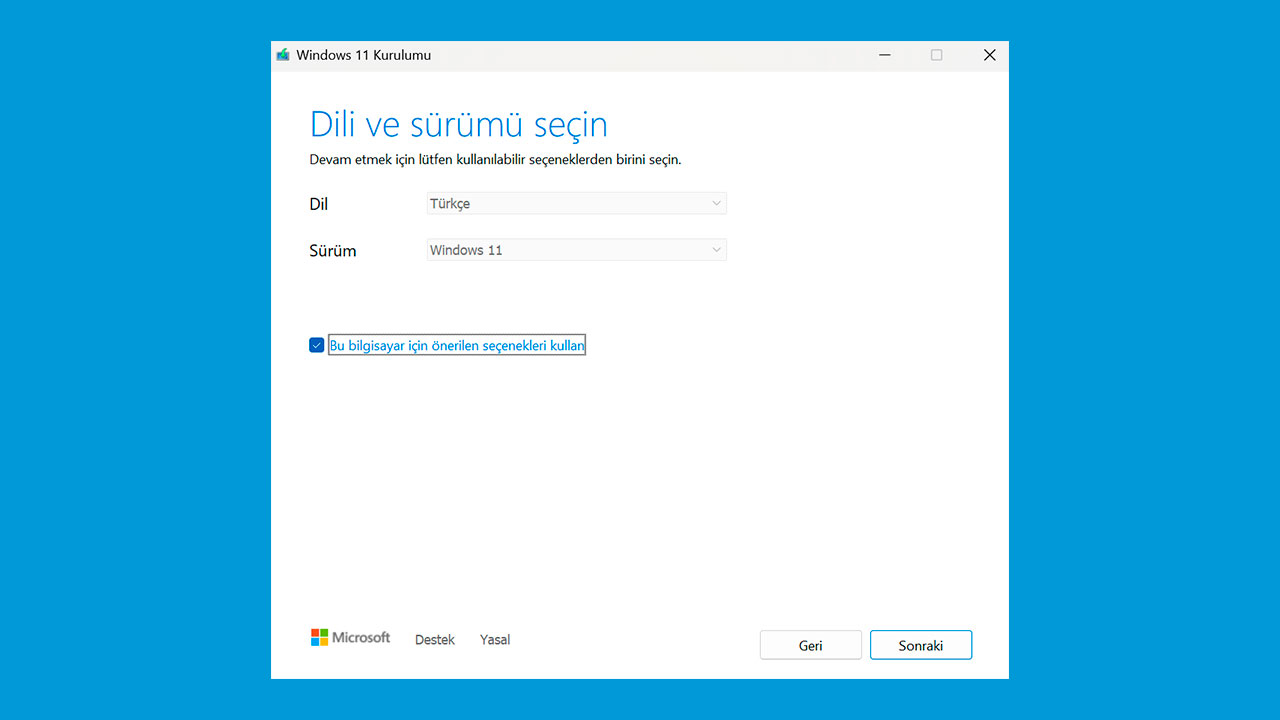
Task: Click the Microsoft logo at the bottom
Action: [x=350, y=637]
